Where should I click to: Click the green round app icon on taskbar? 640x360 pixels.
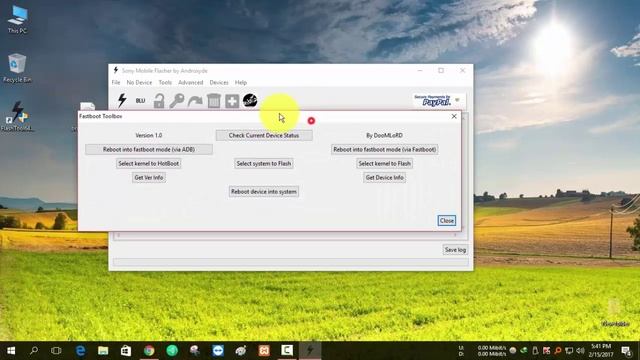(x=172, y=351)
